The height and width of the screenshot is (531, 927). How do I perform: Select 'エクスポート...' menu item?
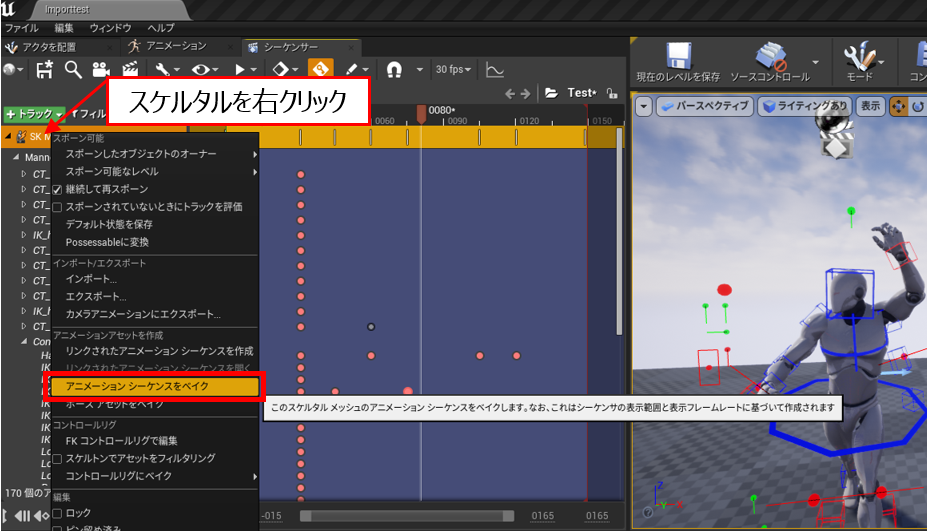[x=155, y=296]
